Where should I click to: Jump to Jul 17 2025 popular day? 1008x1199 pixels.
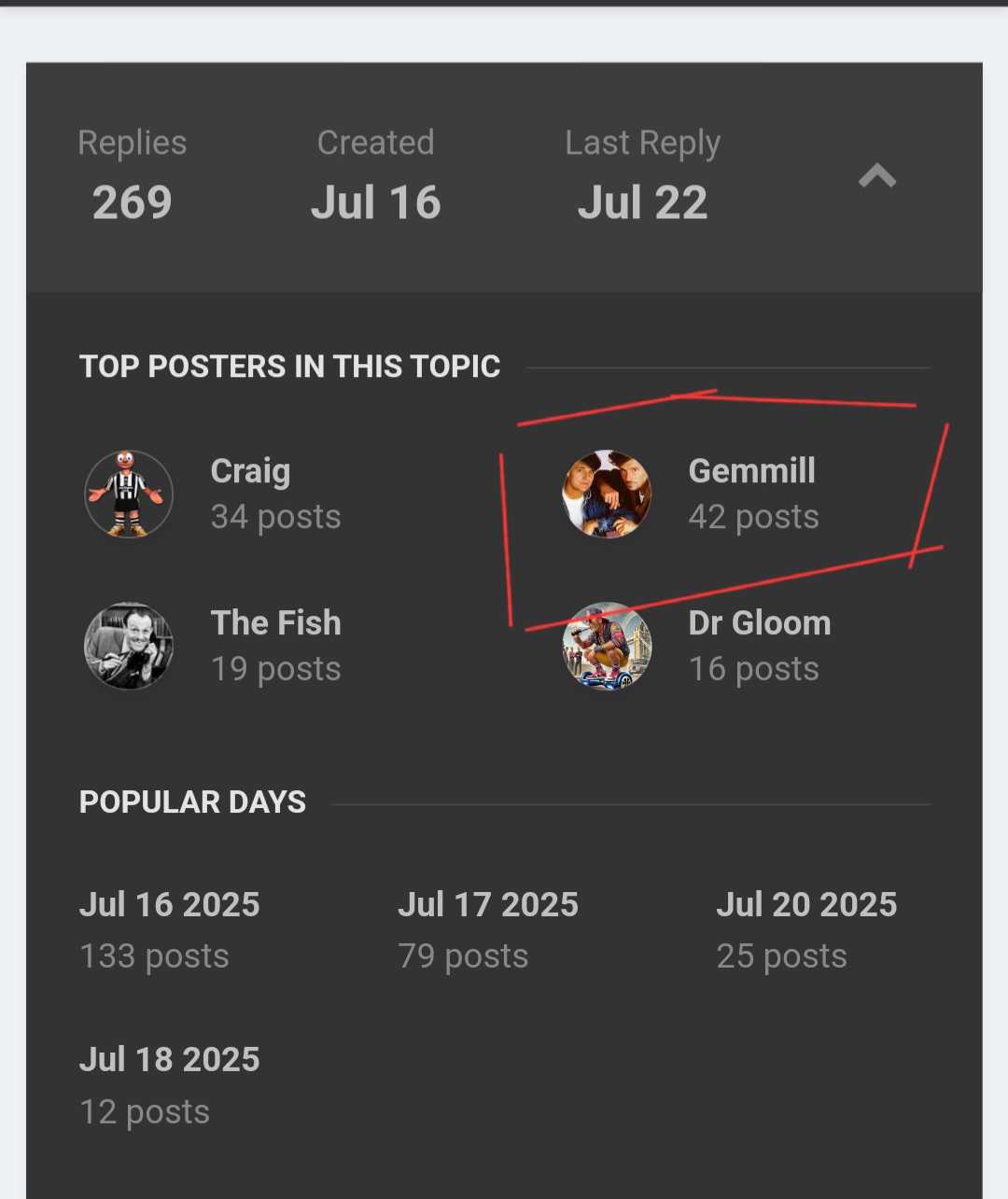[x=487, y=905]
